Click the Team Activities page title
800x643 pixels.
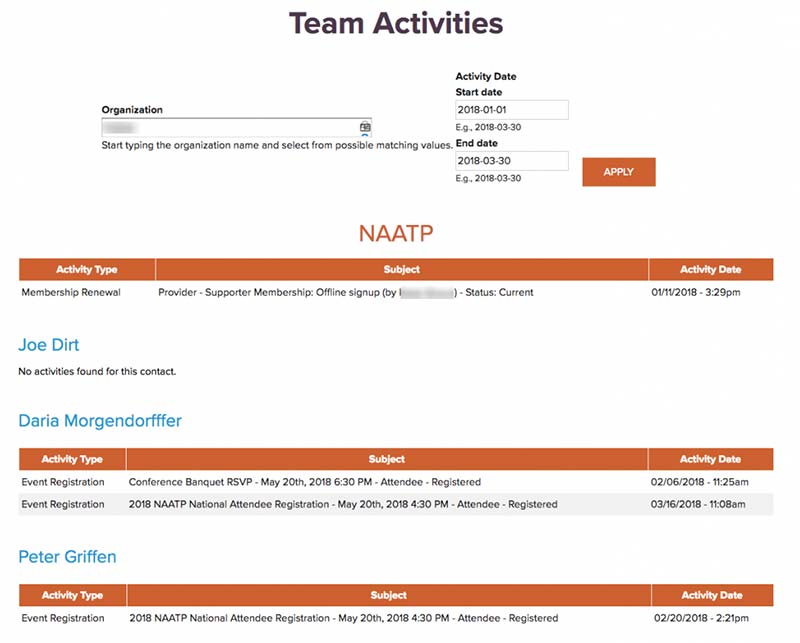point(399,23)
